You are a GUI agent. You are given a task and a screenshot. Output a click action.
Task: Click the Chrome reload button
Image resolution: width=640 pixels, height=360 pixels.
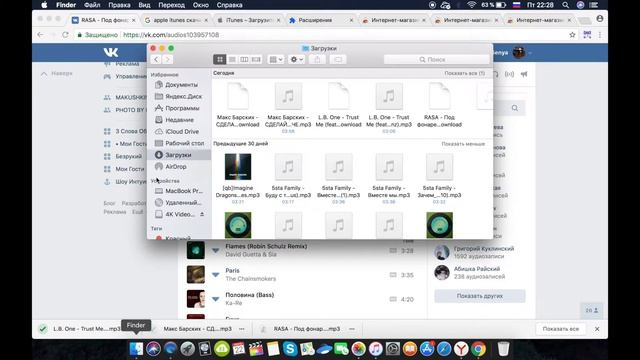pos(65,35)
